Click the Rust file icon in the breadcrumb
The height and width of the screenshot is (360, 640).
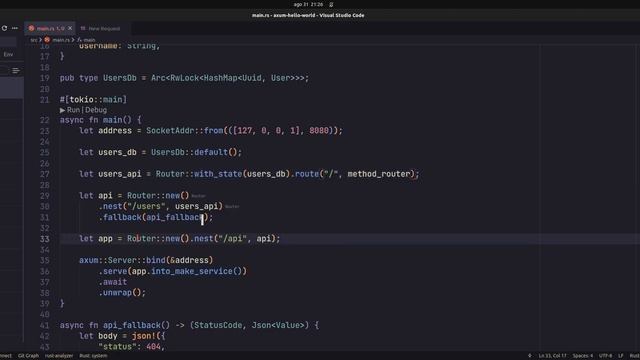[47, 40]
